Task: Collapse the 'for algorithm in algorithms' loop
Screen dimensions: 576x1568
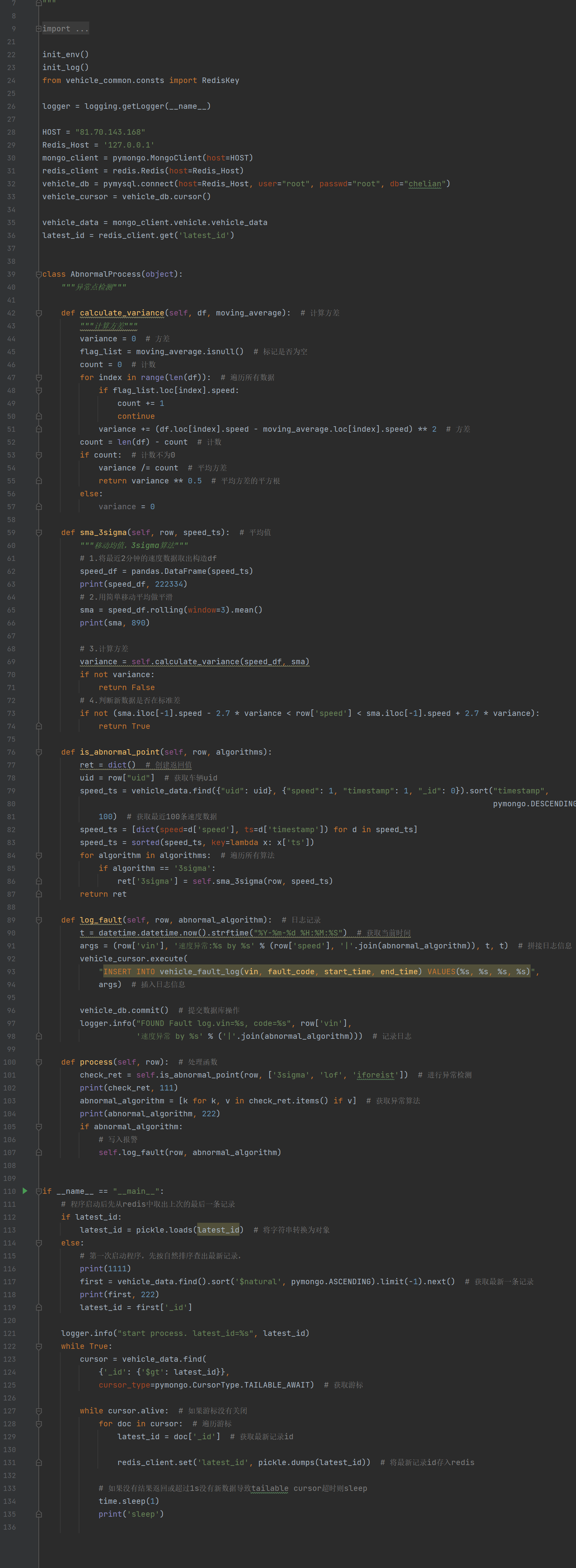Action: (x=38, y=855)
